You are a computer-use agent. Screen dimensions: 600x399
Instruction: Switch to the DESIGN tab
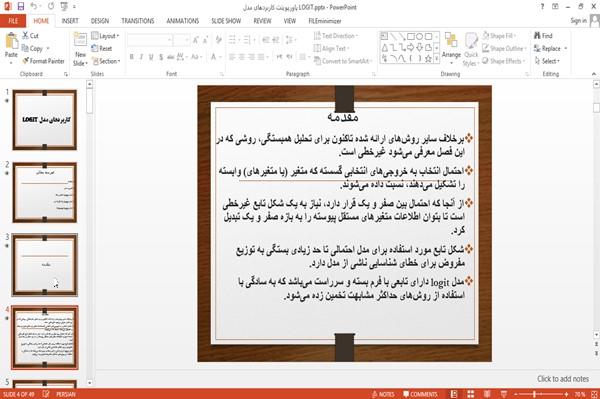pyautogui.click(x=100, y=21)
